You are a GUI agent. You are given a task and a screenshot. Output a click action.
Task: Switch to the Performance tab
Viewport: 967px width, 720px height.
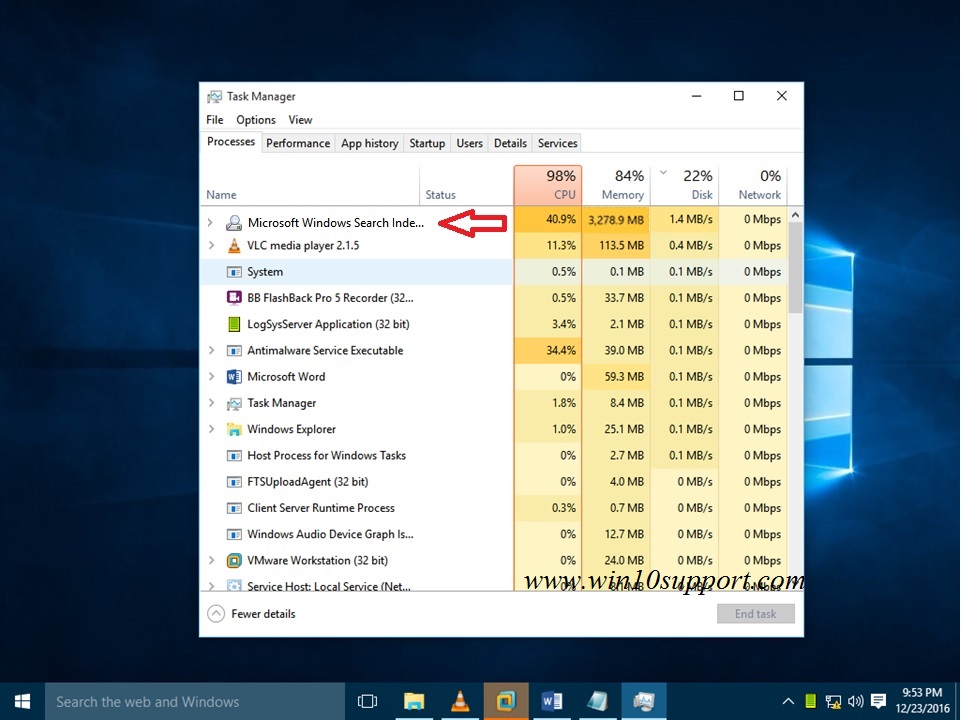[298, 143]
